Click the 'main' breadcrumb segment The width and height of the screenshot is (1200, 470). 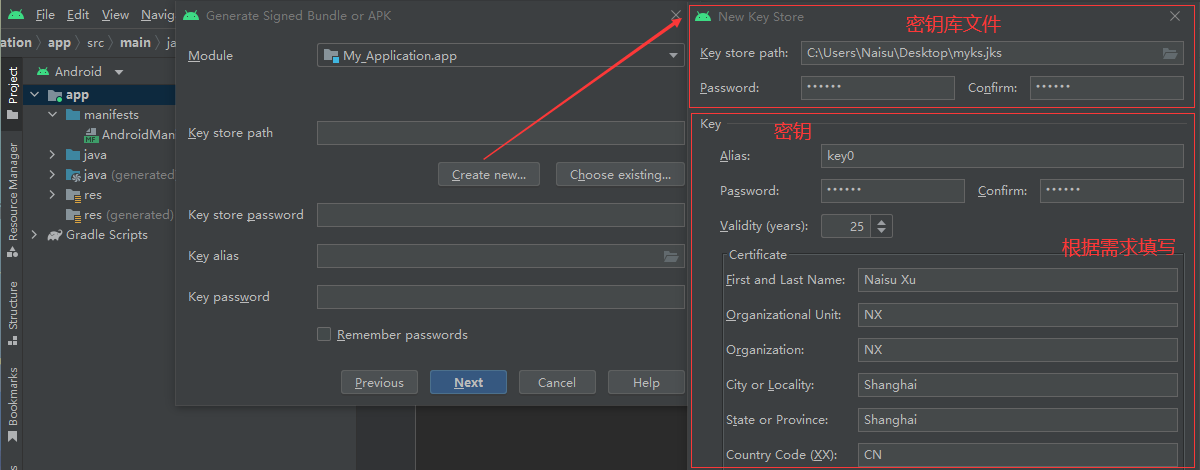(x=135, y=43)
